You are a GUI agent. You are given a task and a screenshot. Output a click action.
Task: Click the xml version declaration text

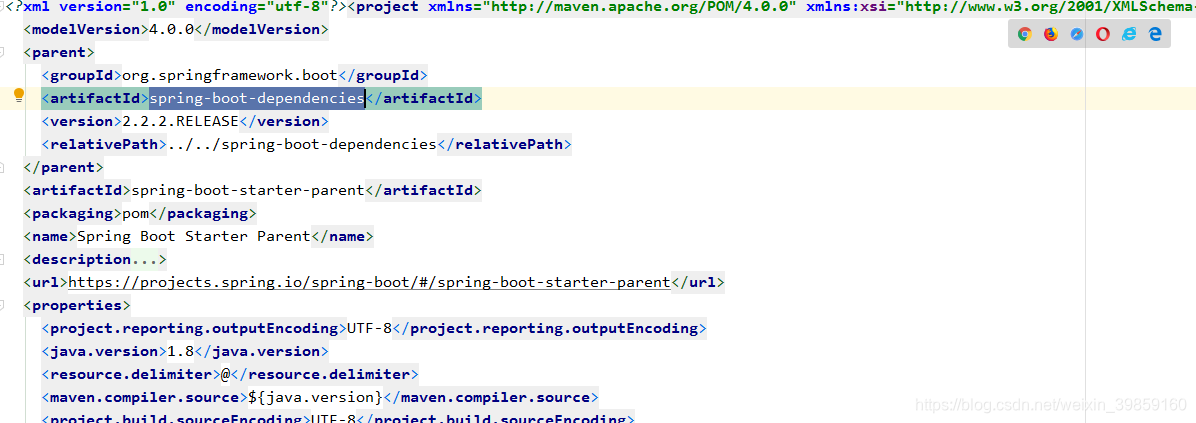pos(176,8)
